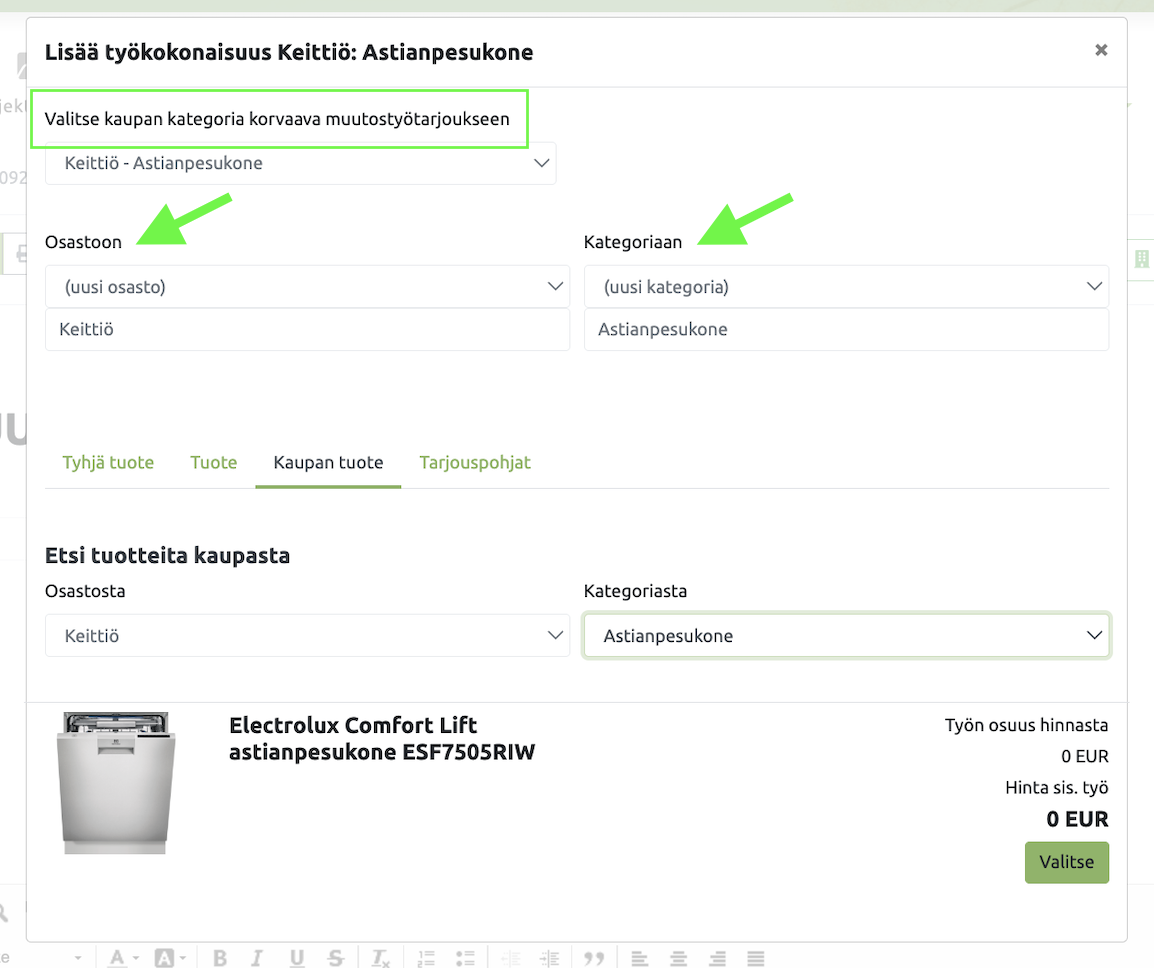Open the Keittiö - Astianpesukone store category dropdown
Image resolution: width=1154 pixels, height=968 pixels.
[x=300, y=163]
